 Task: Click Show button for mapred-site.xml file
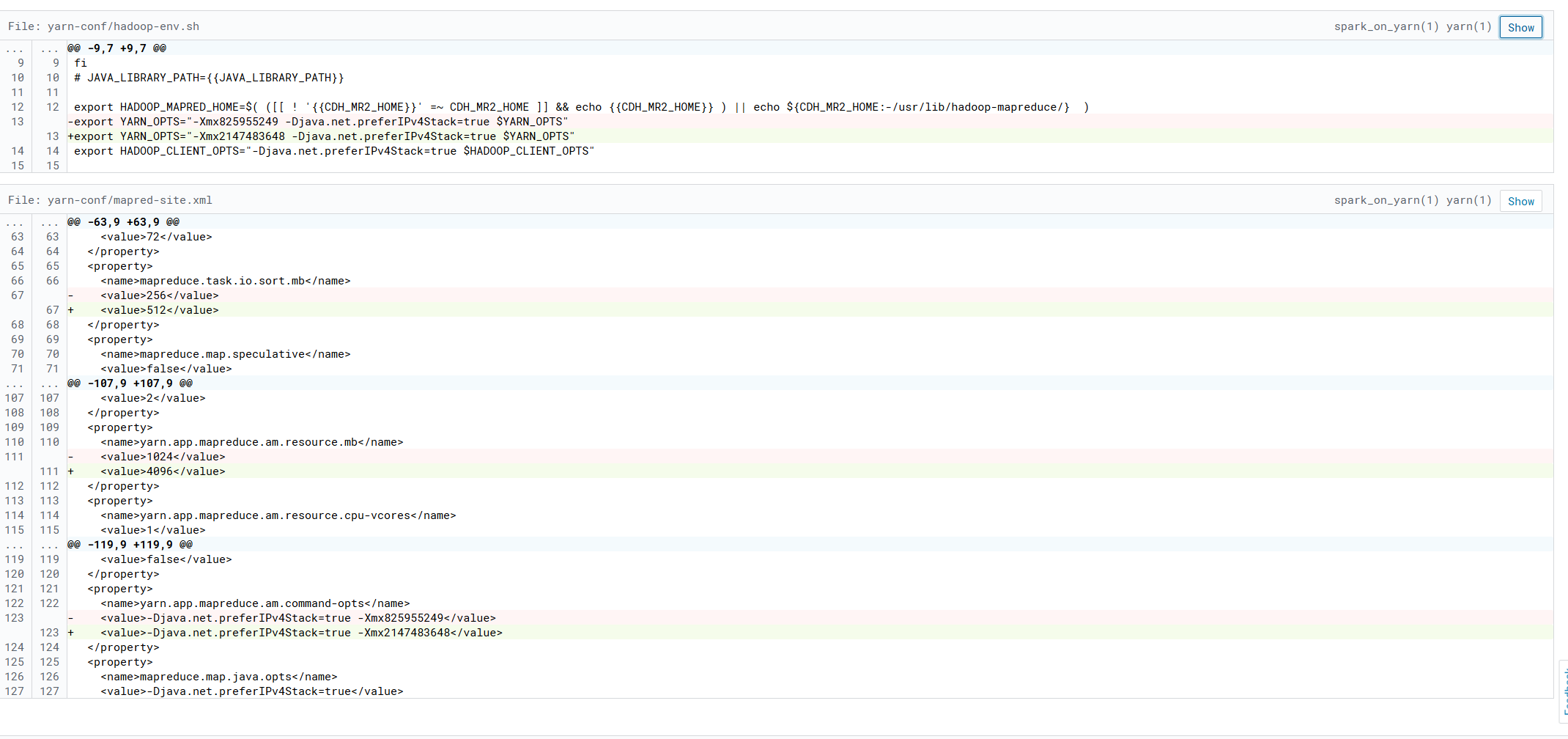[x=1520, y=201]
